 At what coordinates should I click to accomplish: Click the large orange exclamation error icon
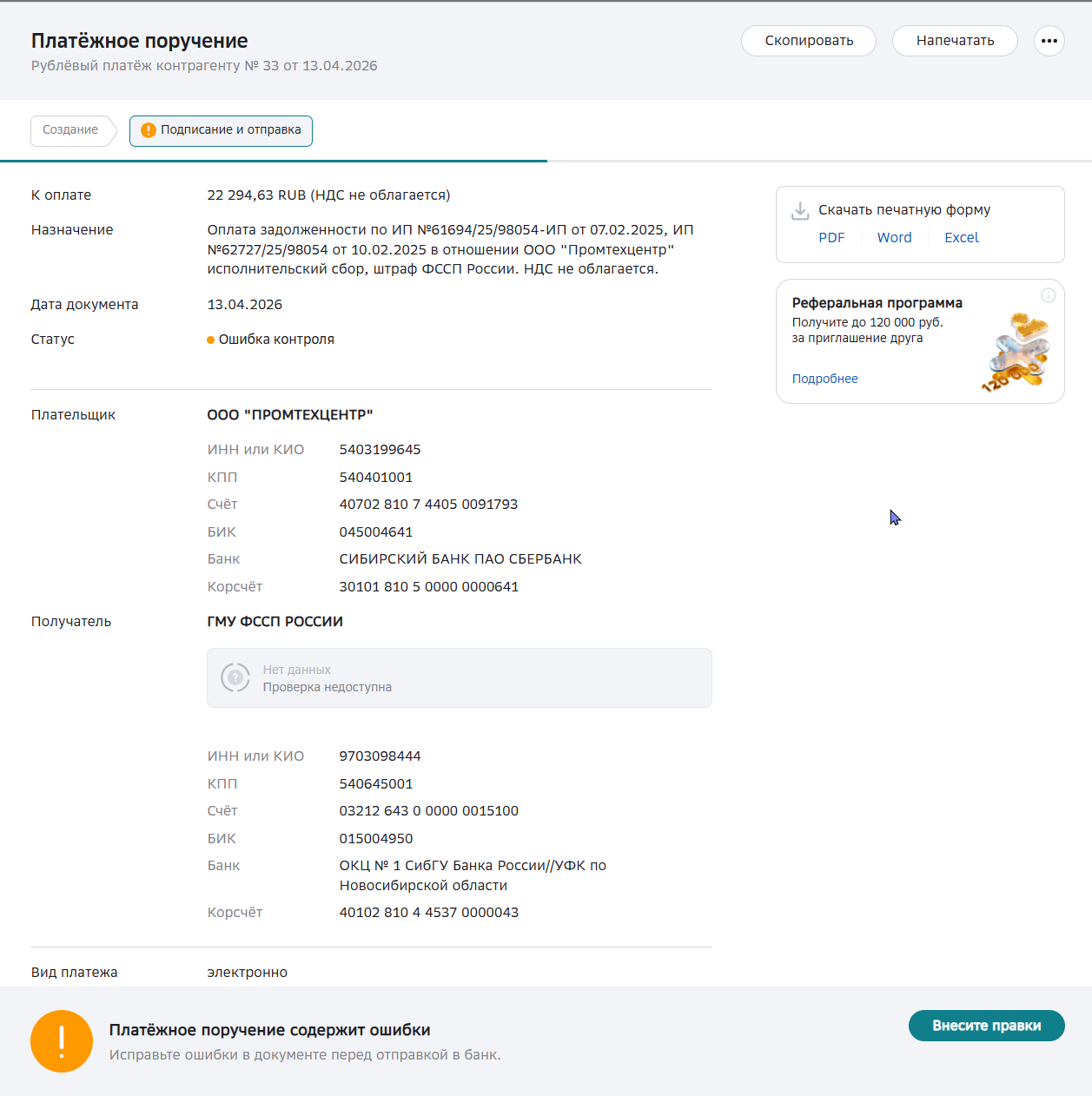[62, 1040]
